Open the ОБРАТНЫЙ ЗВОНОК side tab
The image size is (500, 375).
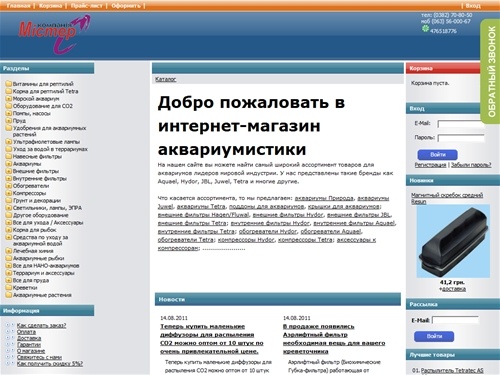[x=490, y=71]
